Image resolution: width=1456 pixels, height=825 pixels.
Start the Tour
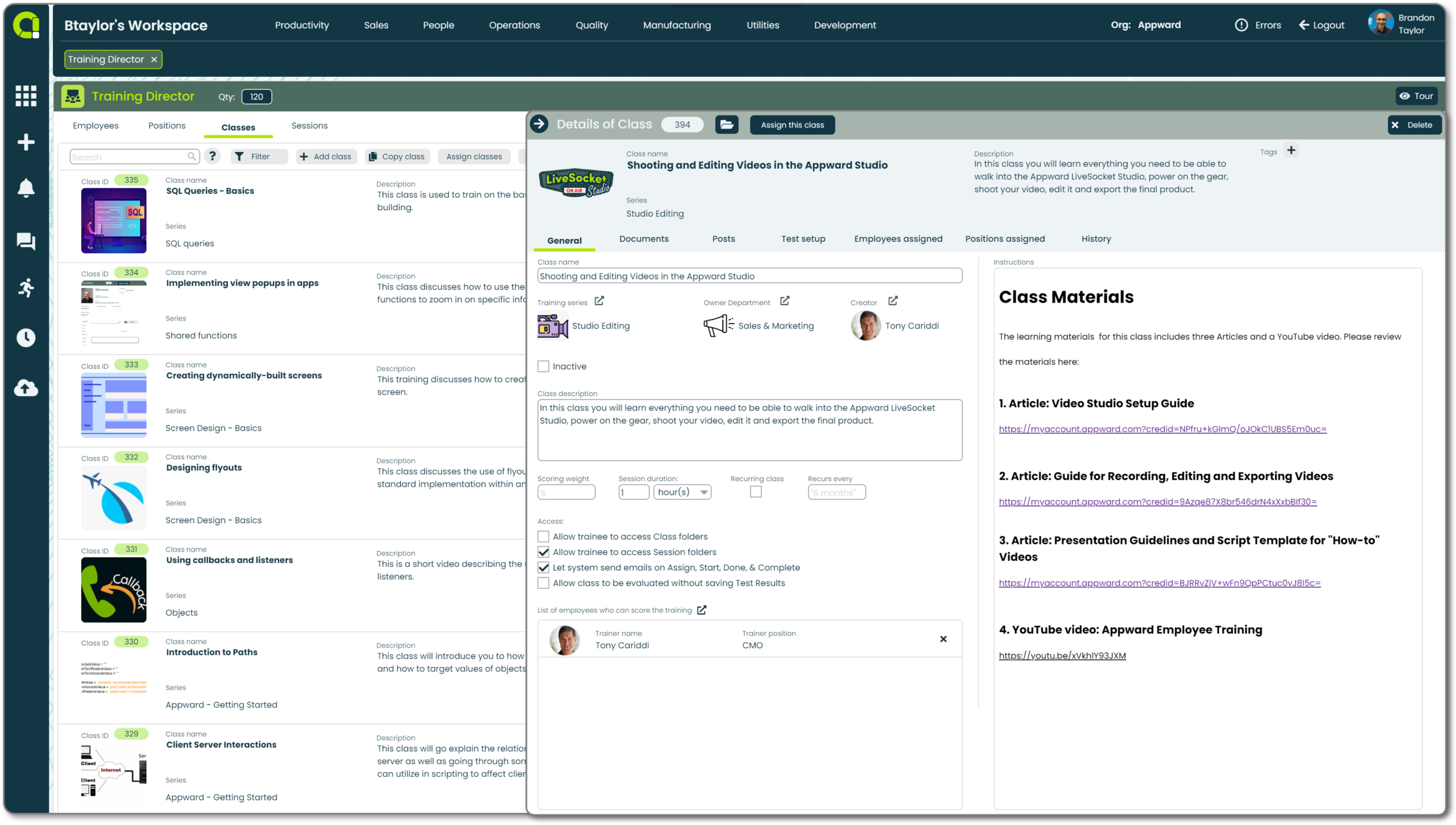coord(1416,96)
